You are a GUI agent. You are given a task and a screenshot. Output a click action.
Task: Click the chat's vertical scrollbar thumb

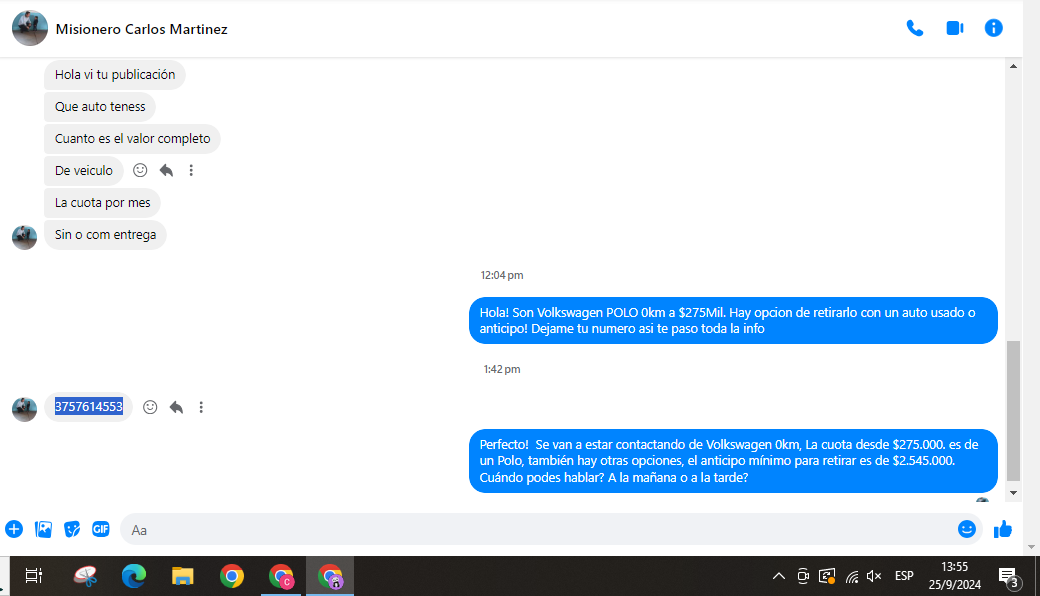coord(1012,410)
